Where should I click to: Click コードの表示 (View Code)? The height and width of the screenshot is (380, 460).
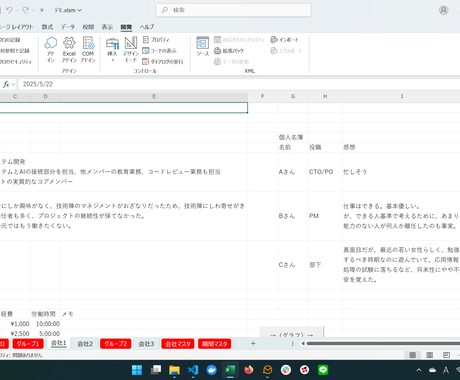click(x=159, y=51)
